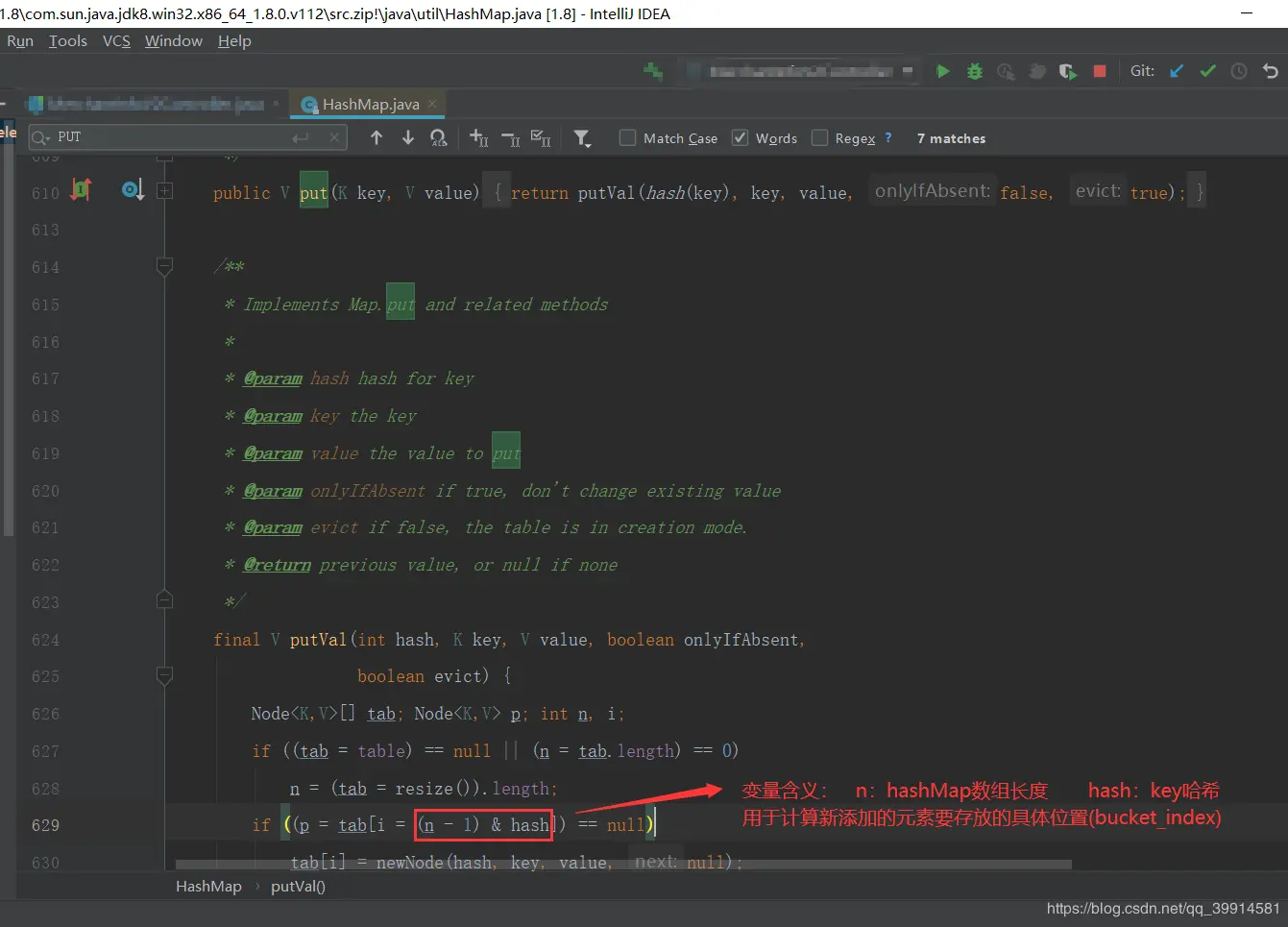Viewport: 1288px width, 927px height.
Task: Click the 7 matches text
Action: (x=951, y=138)
